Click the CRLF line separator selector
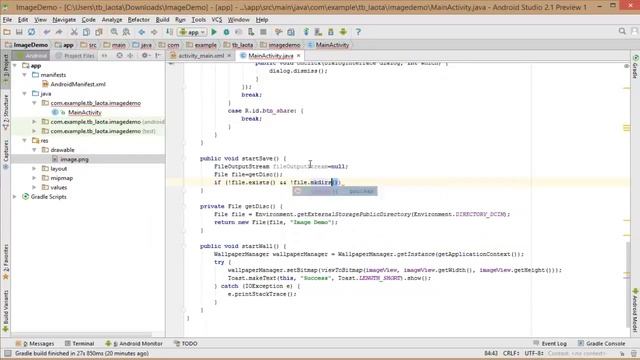 511,353
